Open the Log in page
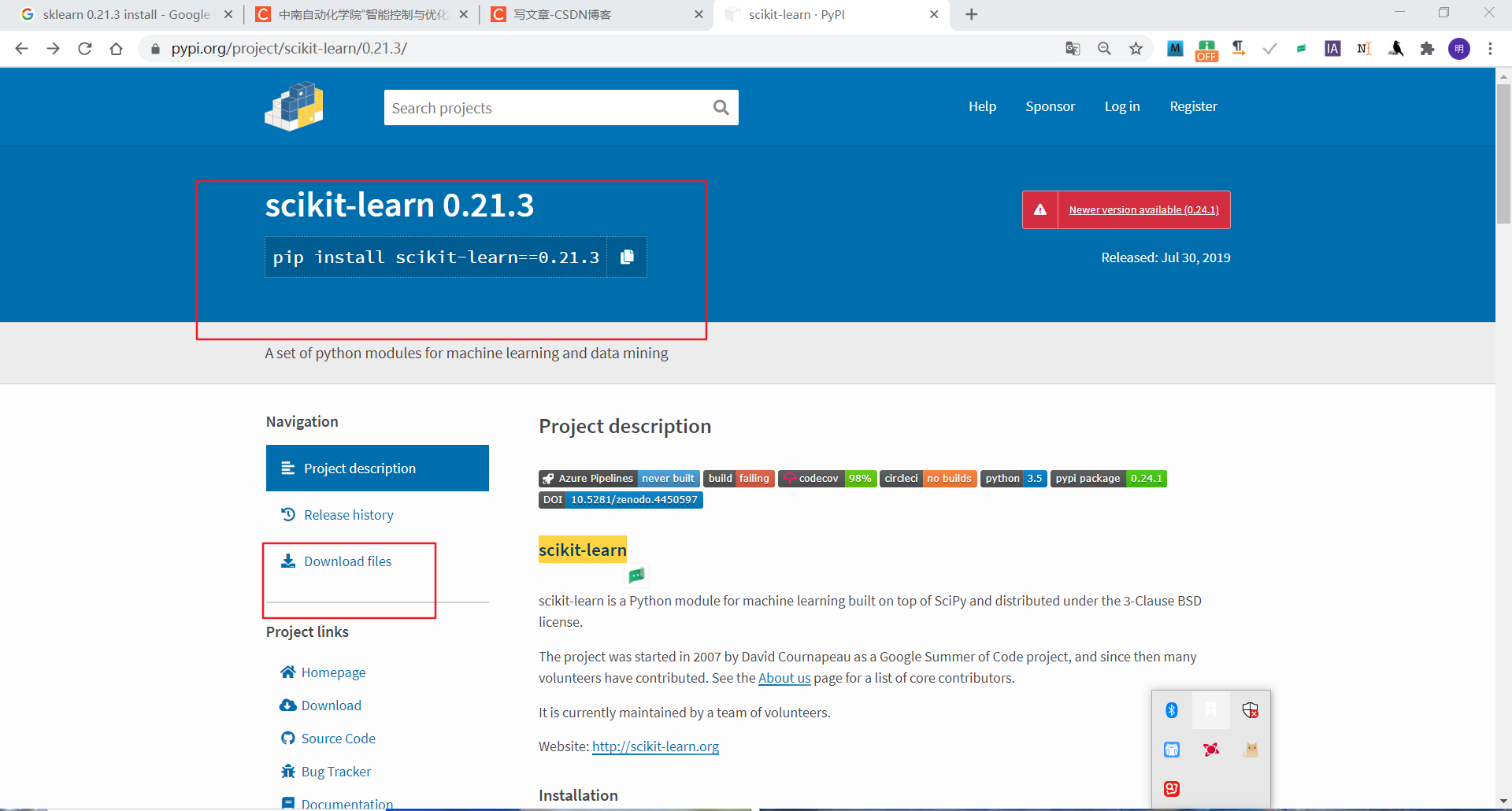1512x811 pixels. [1121, 106]
